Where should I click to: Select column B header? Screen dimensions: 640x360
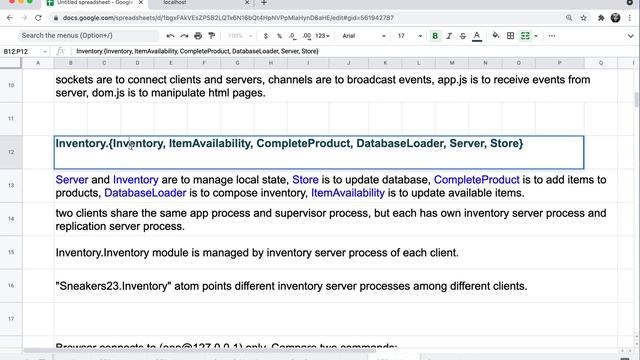[x=71, y=63]
